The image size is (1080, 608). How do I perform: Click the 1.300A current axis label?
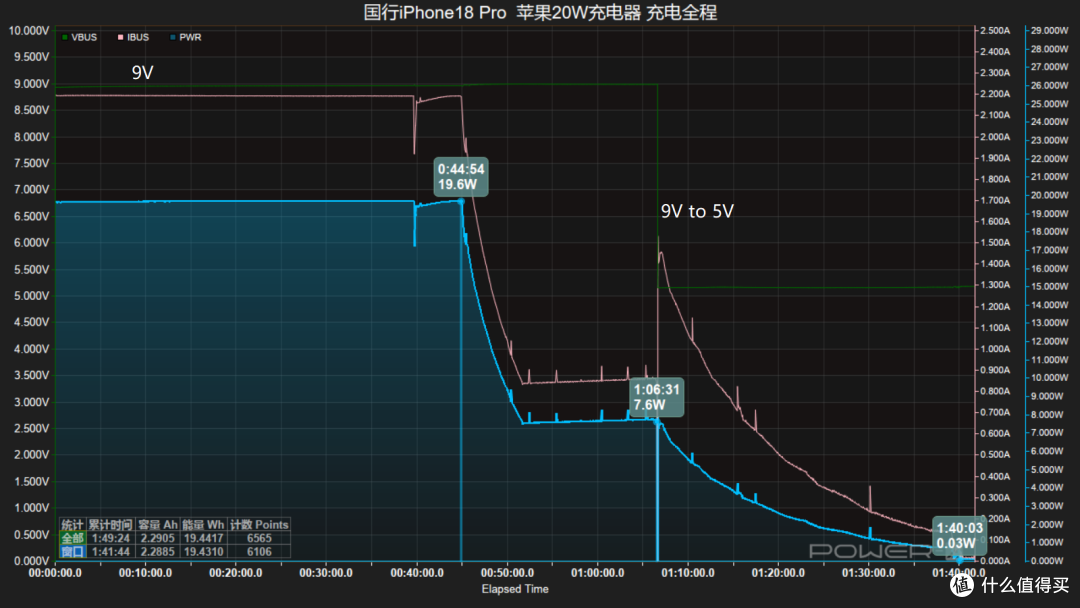(x=995, y=284)
